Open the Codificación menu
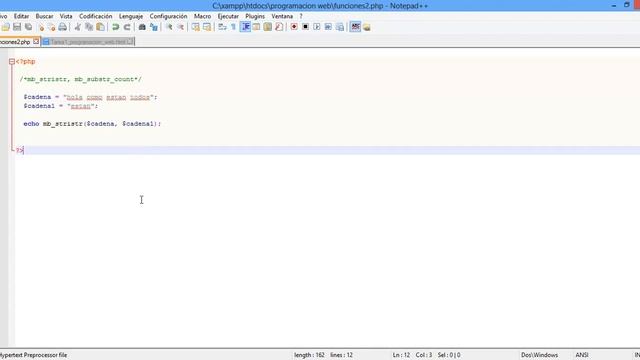Image resolution: width=640 pixels, height=360 pixels. 96,16
